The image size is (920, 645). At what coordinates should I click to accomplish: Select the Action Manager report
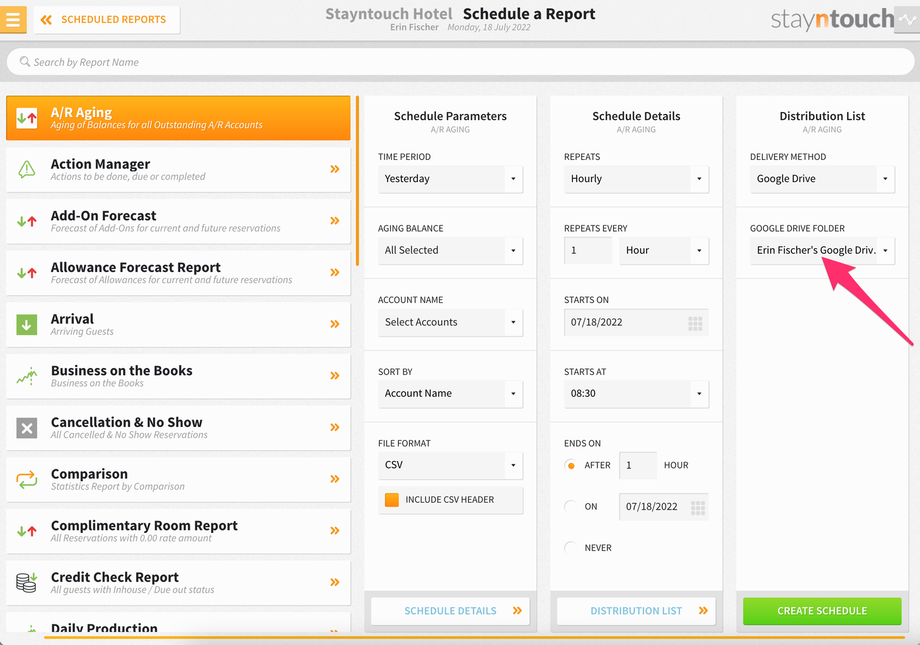pyautogui.click(x=178, y=170)
